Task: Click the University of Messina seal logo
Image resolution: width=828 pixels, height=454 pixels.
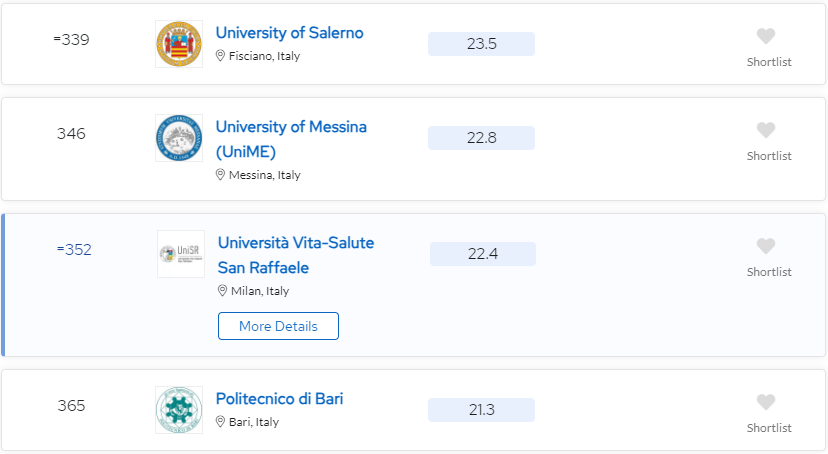Action: pos(179,138)
